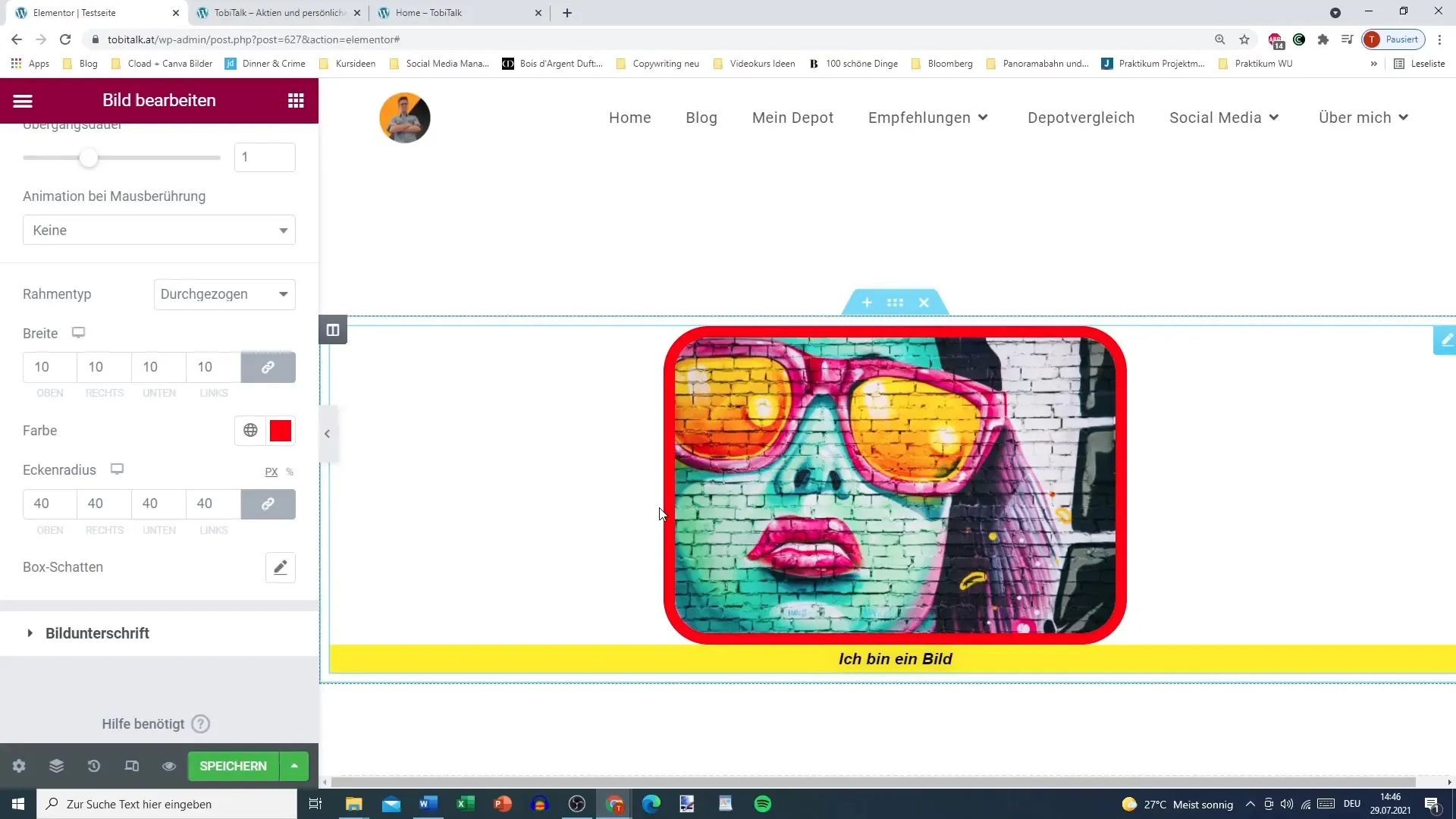Image resolution: width=1456 pixels, height=819 pixels.
Task: Bookmark this page with the star icon
Action: (x=1244, y=39)
